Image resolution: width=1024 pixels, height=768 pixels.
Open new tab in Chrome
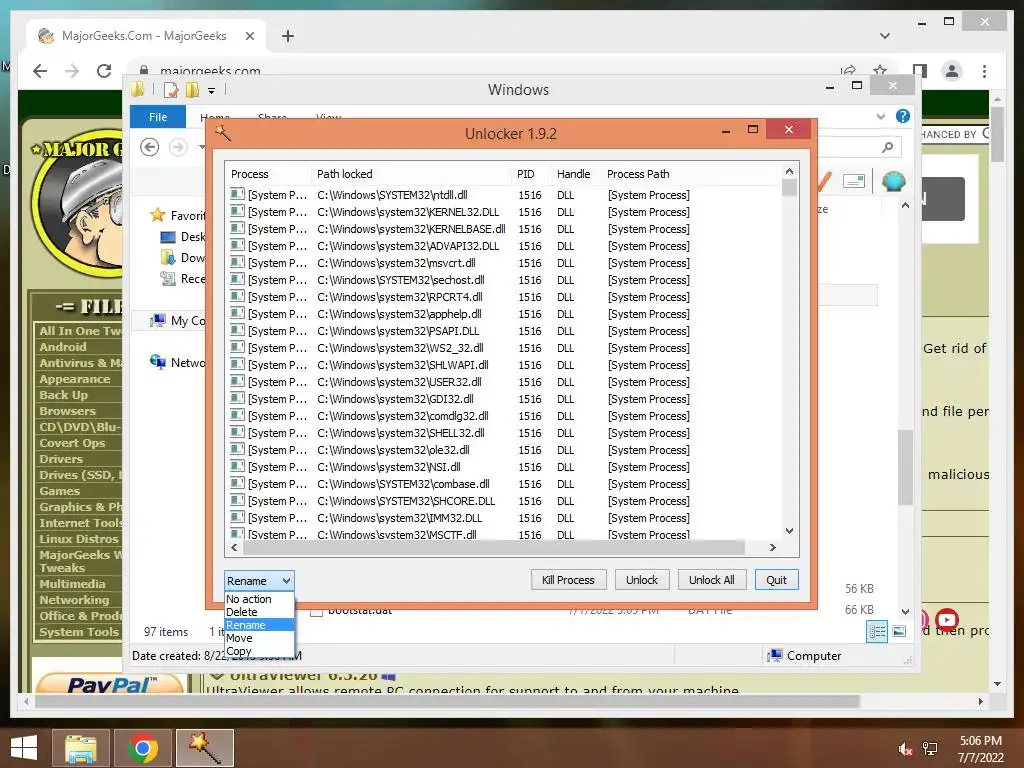pos(287,36)
